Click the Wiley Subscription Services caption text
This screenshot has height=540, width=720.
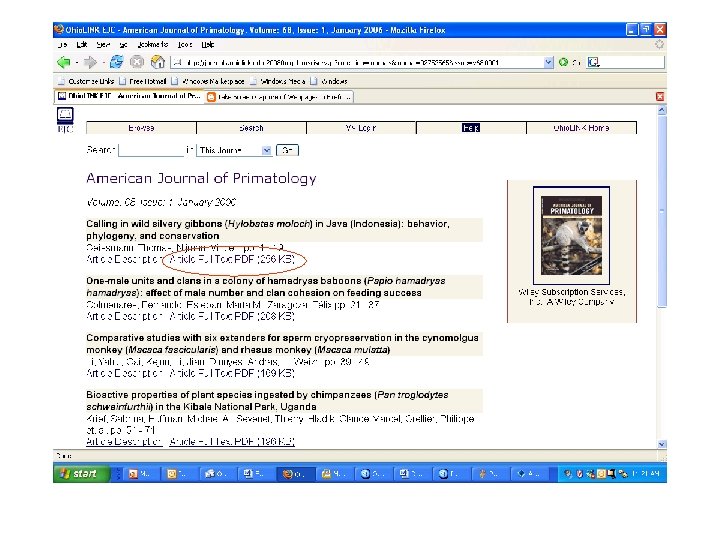[x=572, y=297]
